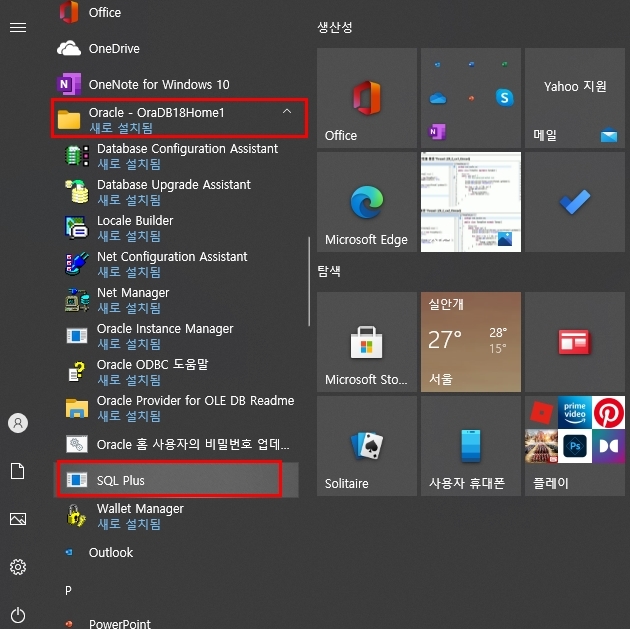
Task: Click the letter P section header
Action: (x=68, y=590)
